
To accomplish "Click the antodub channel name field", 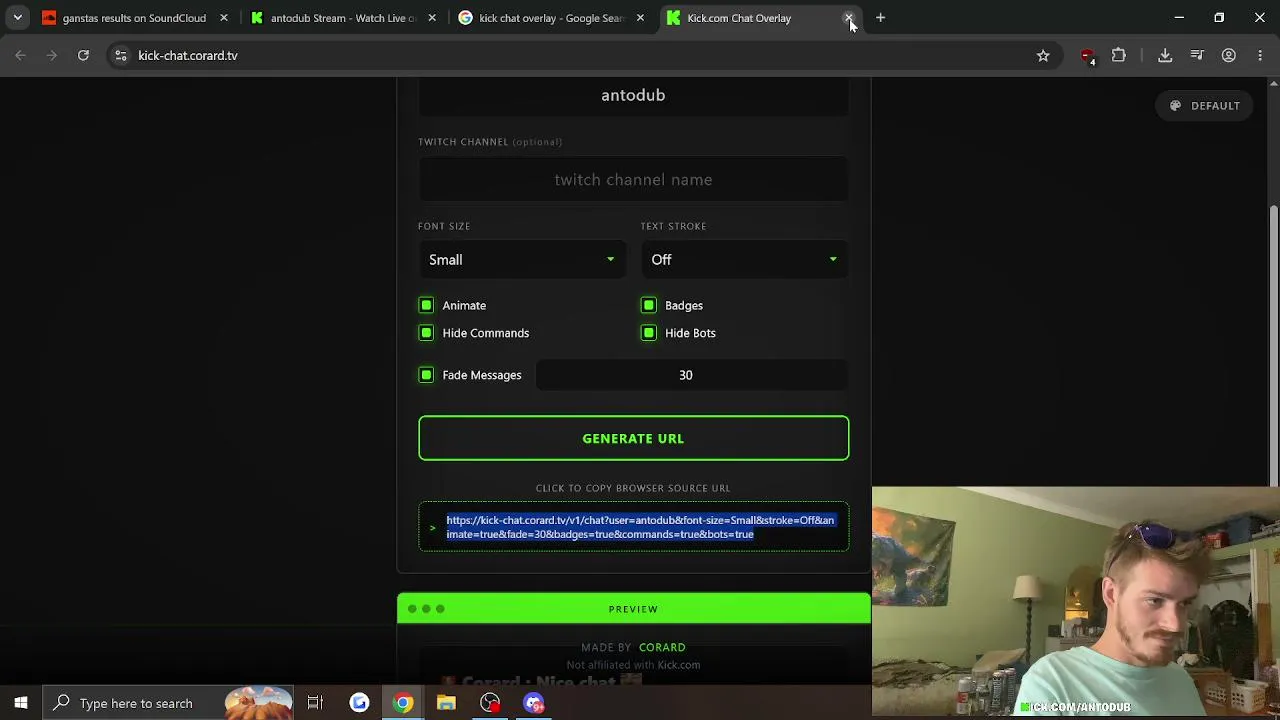I will [x=633, y=95].
